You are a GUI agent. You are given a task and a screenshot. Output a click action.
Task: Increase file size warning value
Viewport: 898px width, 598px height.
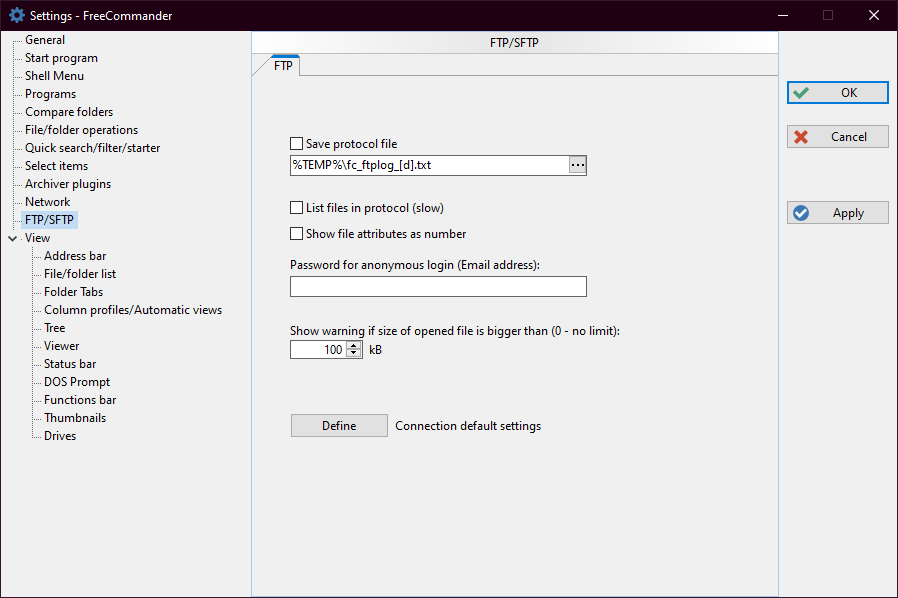tap(355, 346)
